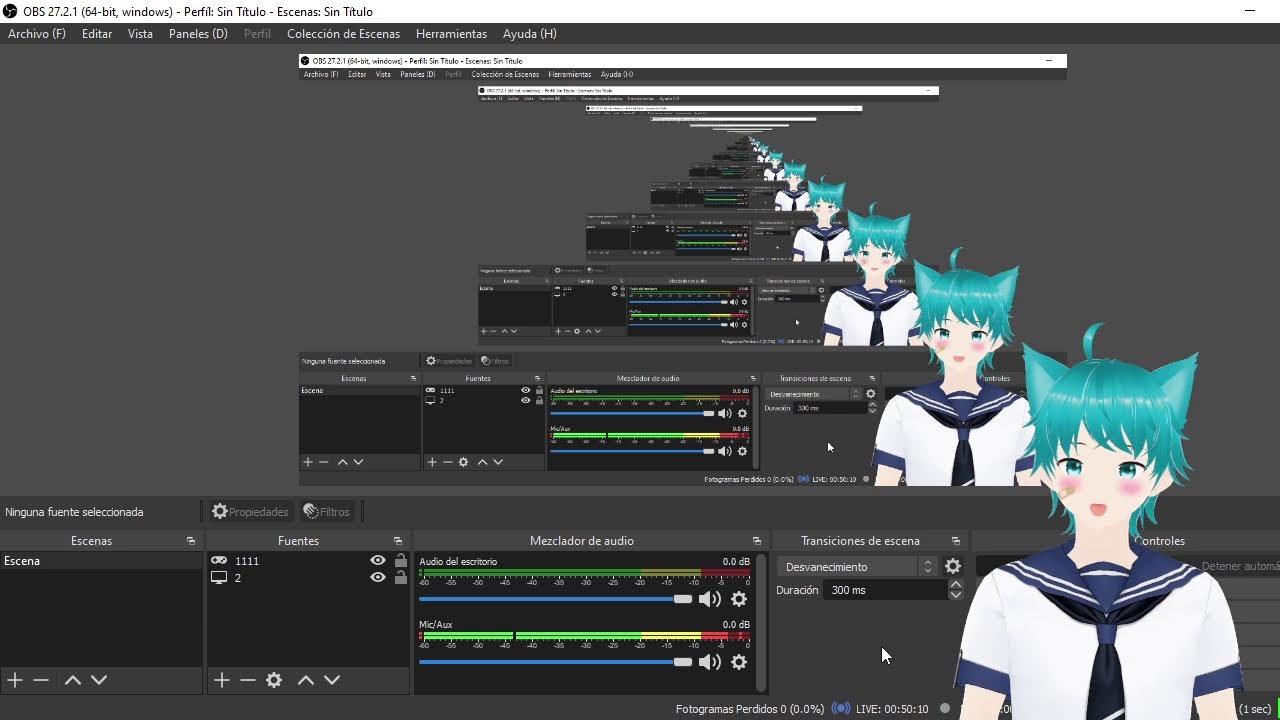
Task: Move scene down with arrow icon
Action: [x=99, y=680]
